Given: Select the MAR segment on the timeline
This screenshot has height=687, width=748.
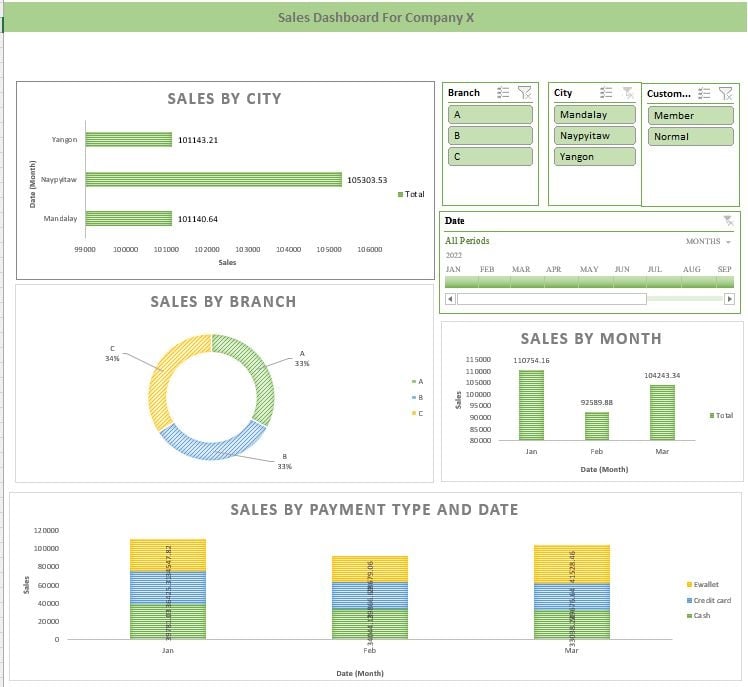Looking at the screenshot, I should [x=527, y=282].
